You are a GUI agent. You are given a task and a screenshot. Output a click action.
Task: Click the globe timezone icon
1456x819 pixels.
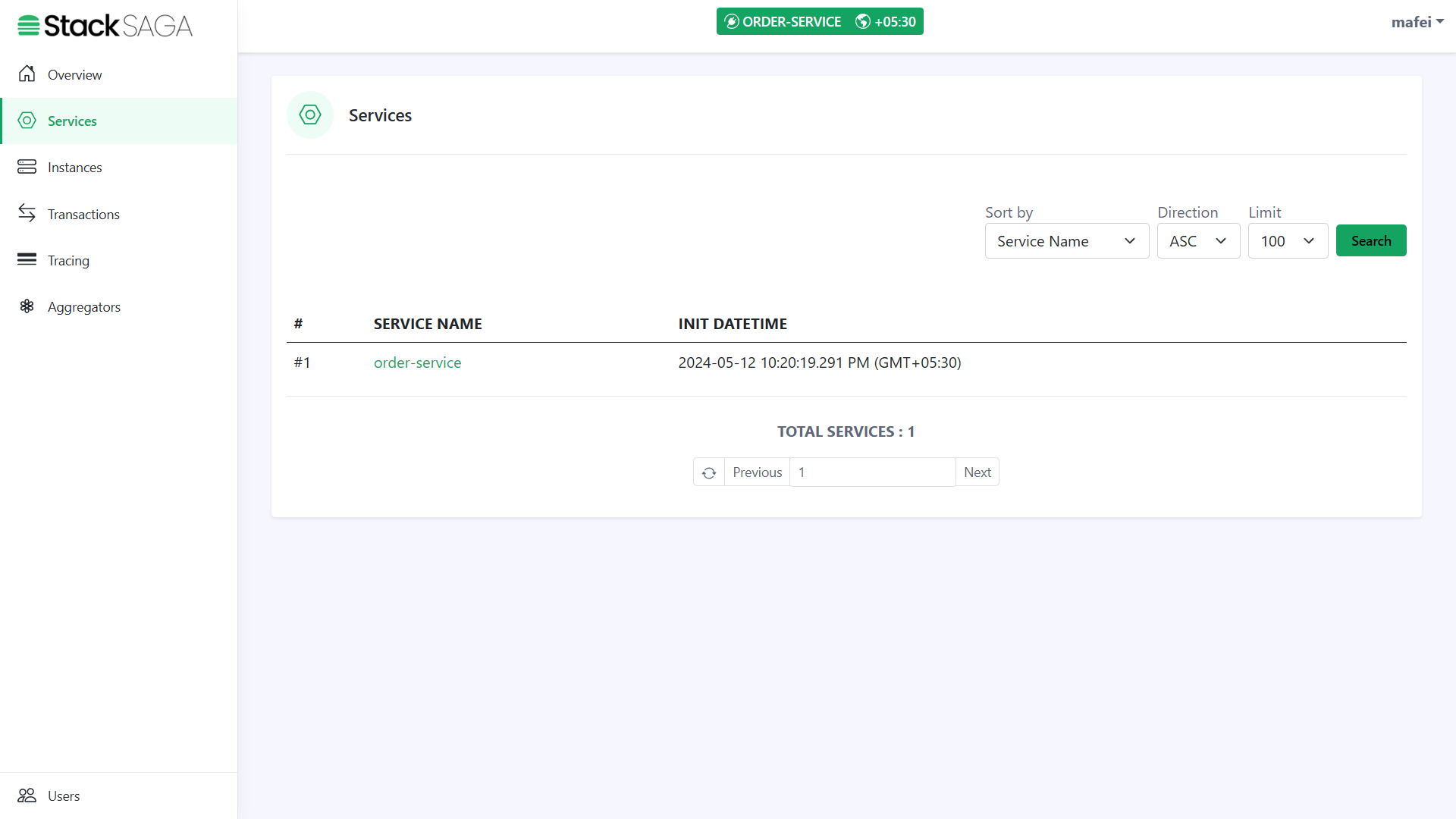click(863, 22)
